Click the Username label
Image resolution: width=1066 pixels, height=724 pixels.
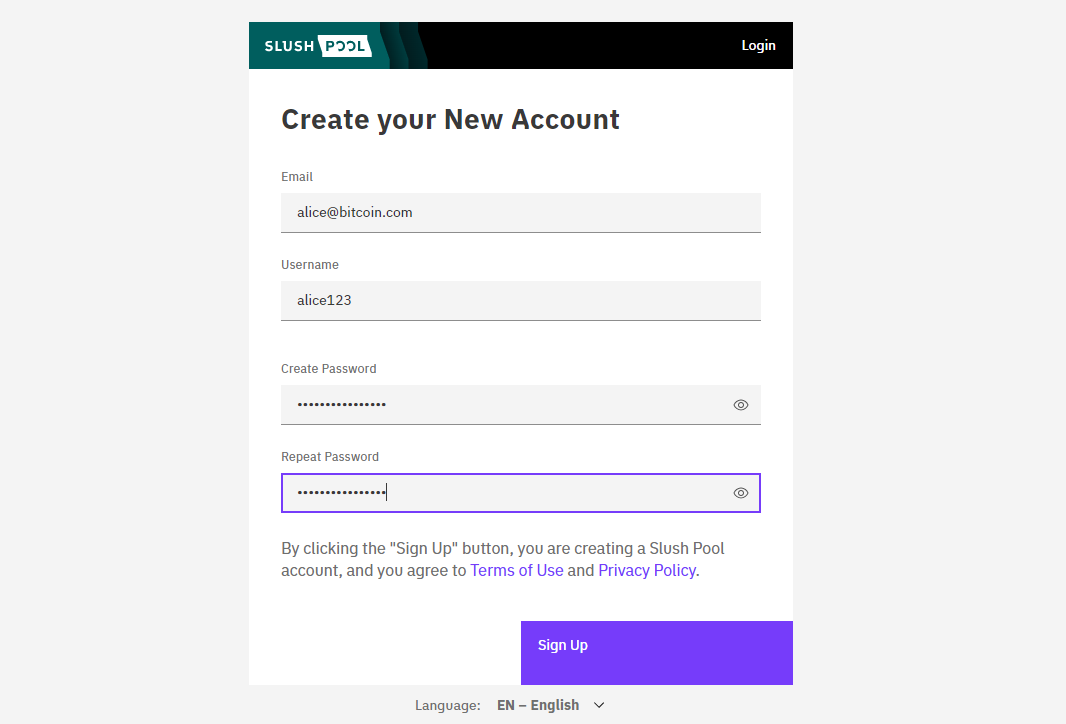[x=310, y=264]
